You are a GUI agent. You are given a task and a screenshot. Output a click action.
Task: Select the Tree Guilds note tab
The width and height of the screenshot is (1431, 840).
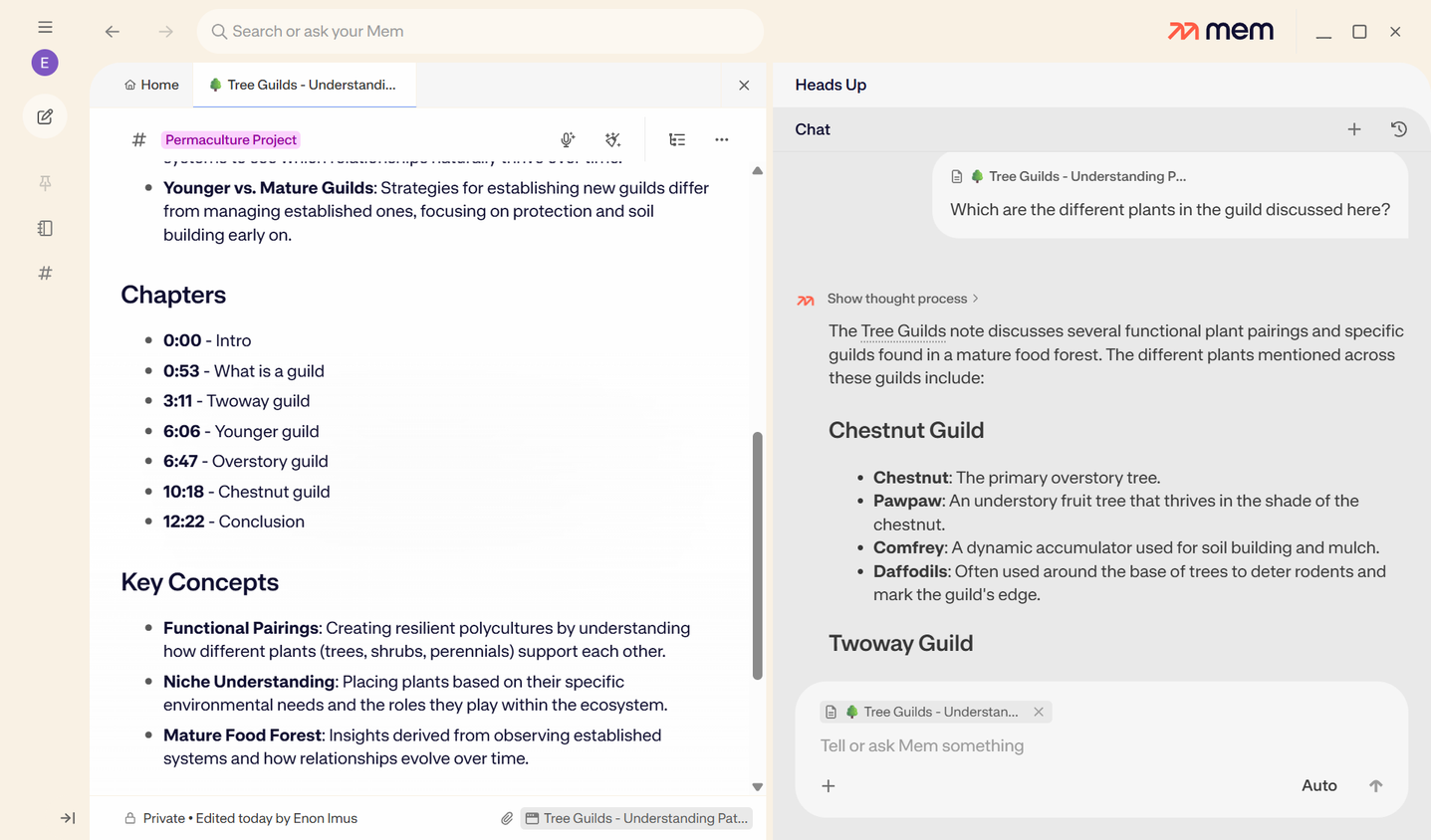pyautogui.click(x=303, y=85)
